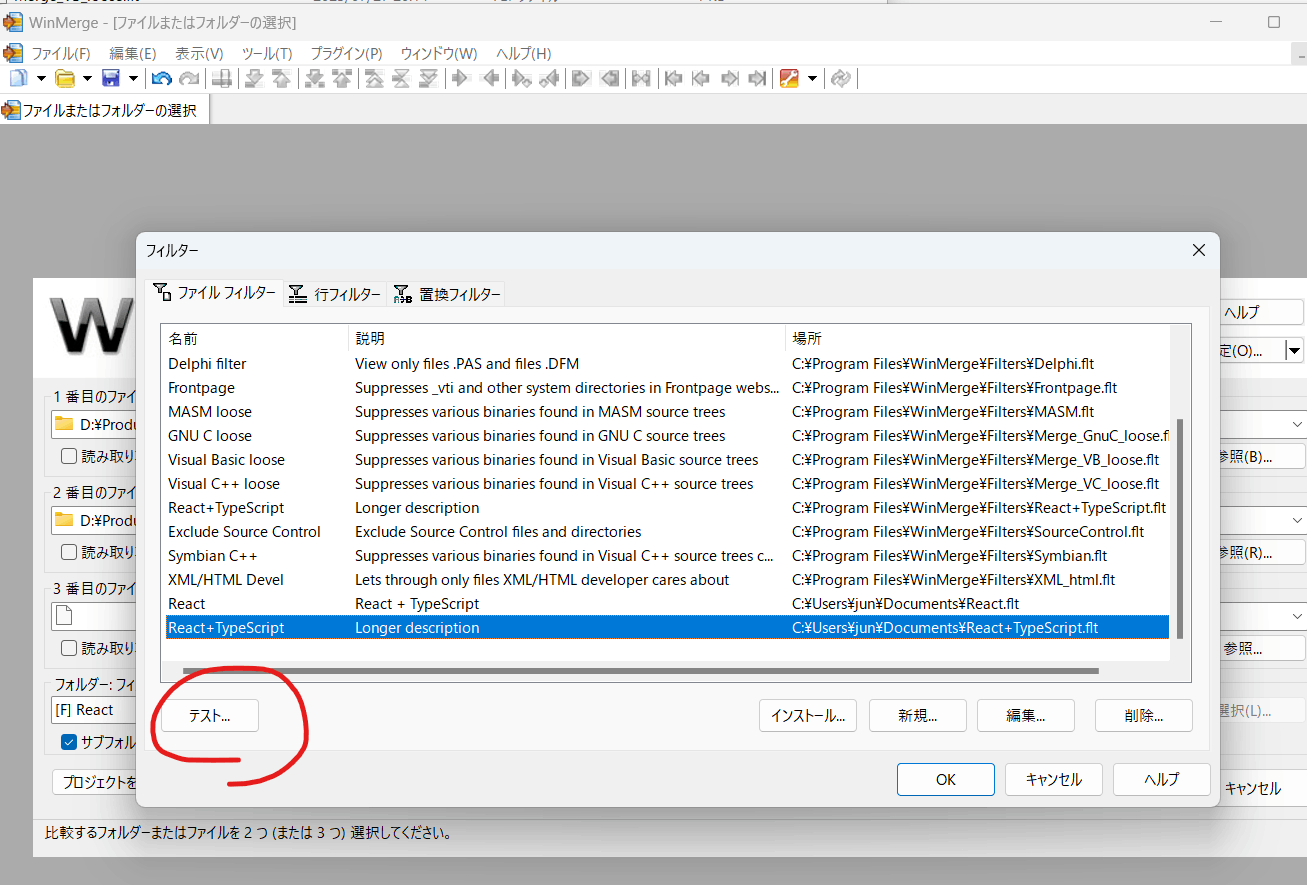Screen dimensions: 1307x885
Task: Sort by the 名前 column header
Action: (x=254, y=339)
